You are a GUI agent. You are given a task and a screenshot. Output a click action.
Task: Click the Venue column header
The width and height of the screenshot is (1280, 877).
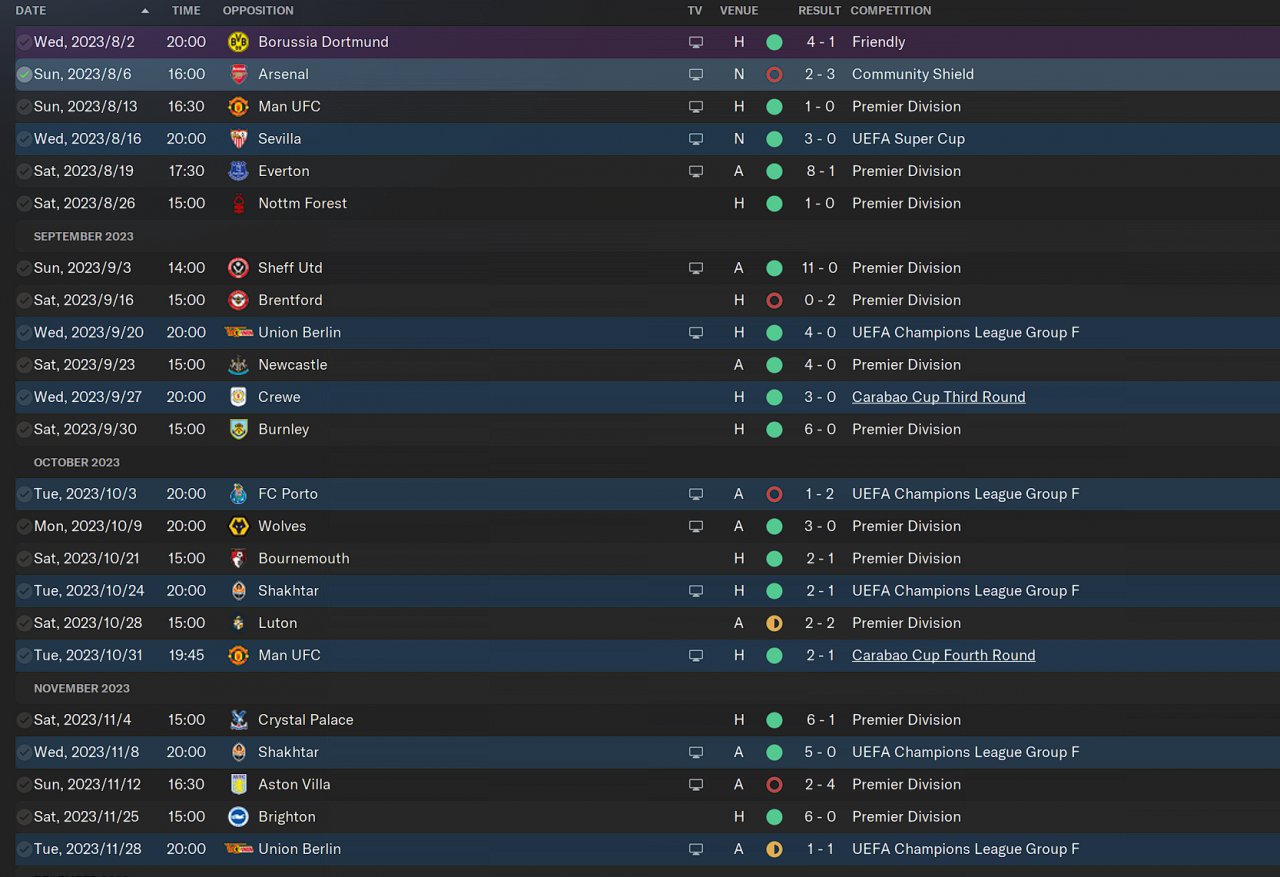739,11
